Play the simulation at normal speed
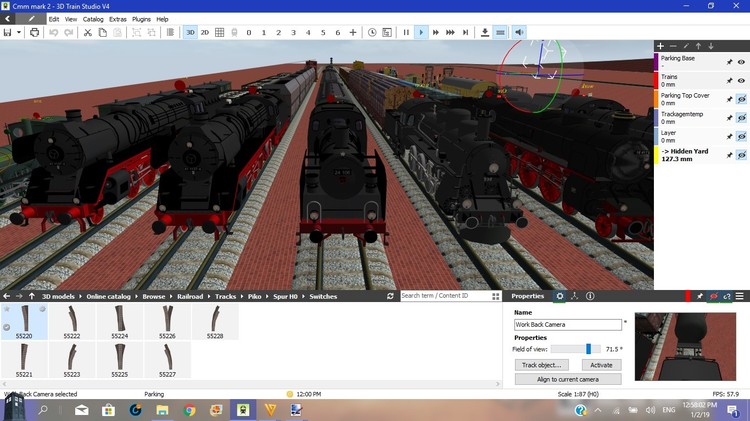This screenshot has height=421, width=750. [x=421, y=33]
